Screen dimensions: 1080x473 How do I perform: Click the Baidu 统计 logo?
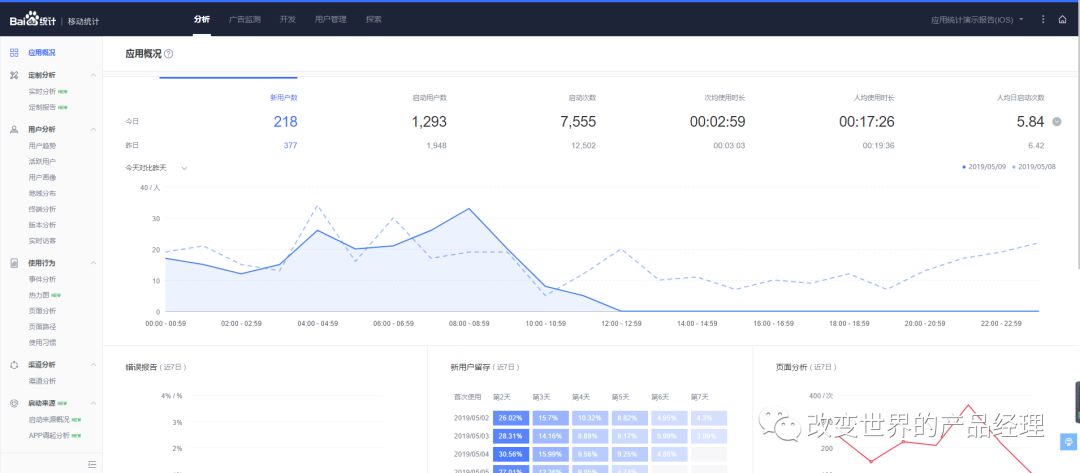point(34,19)
